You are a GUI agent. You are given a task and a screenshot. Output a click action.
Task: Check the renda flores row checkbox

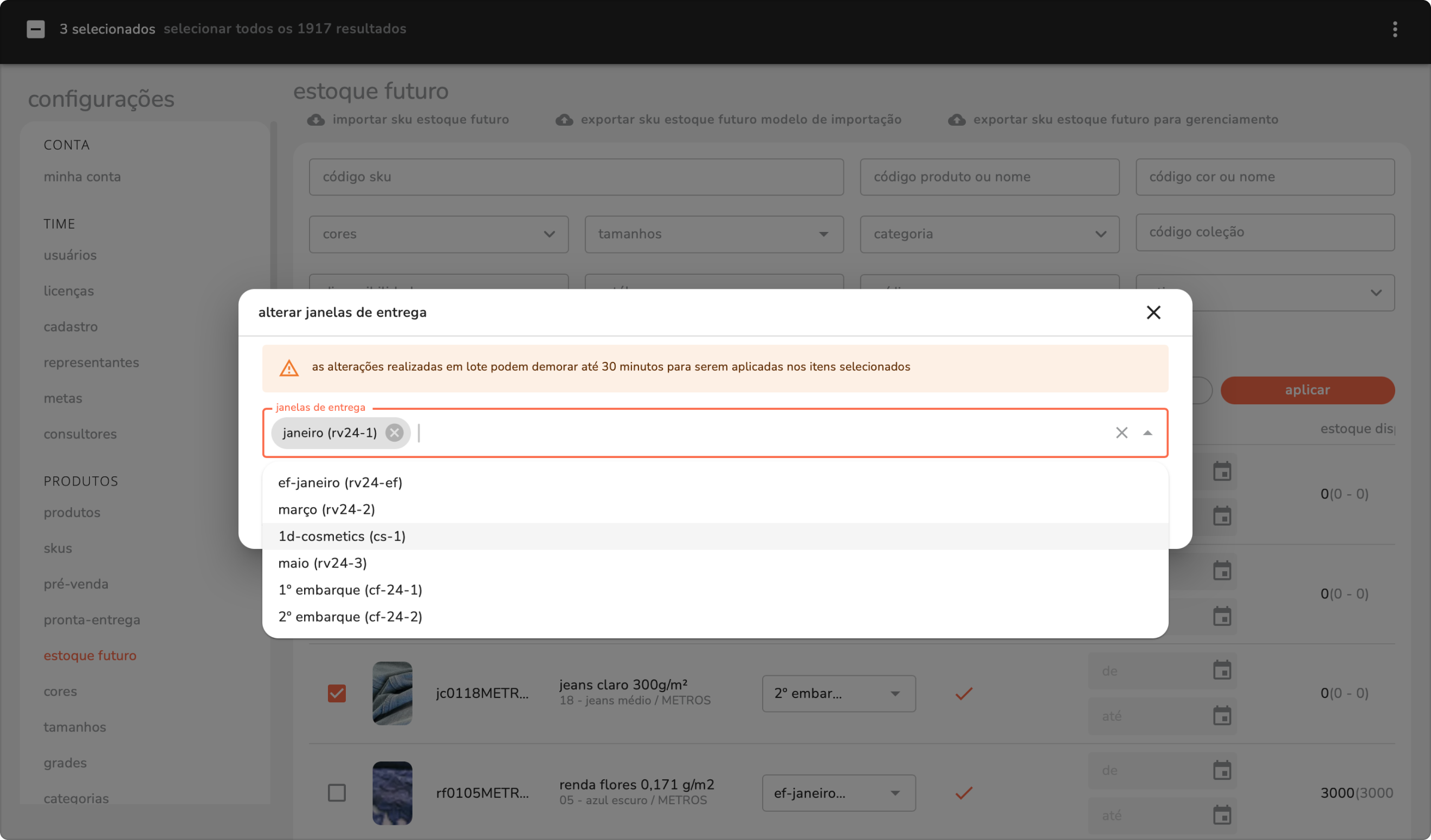pos(337,792)
